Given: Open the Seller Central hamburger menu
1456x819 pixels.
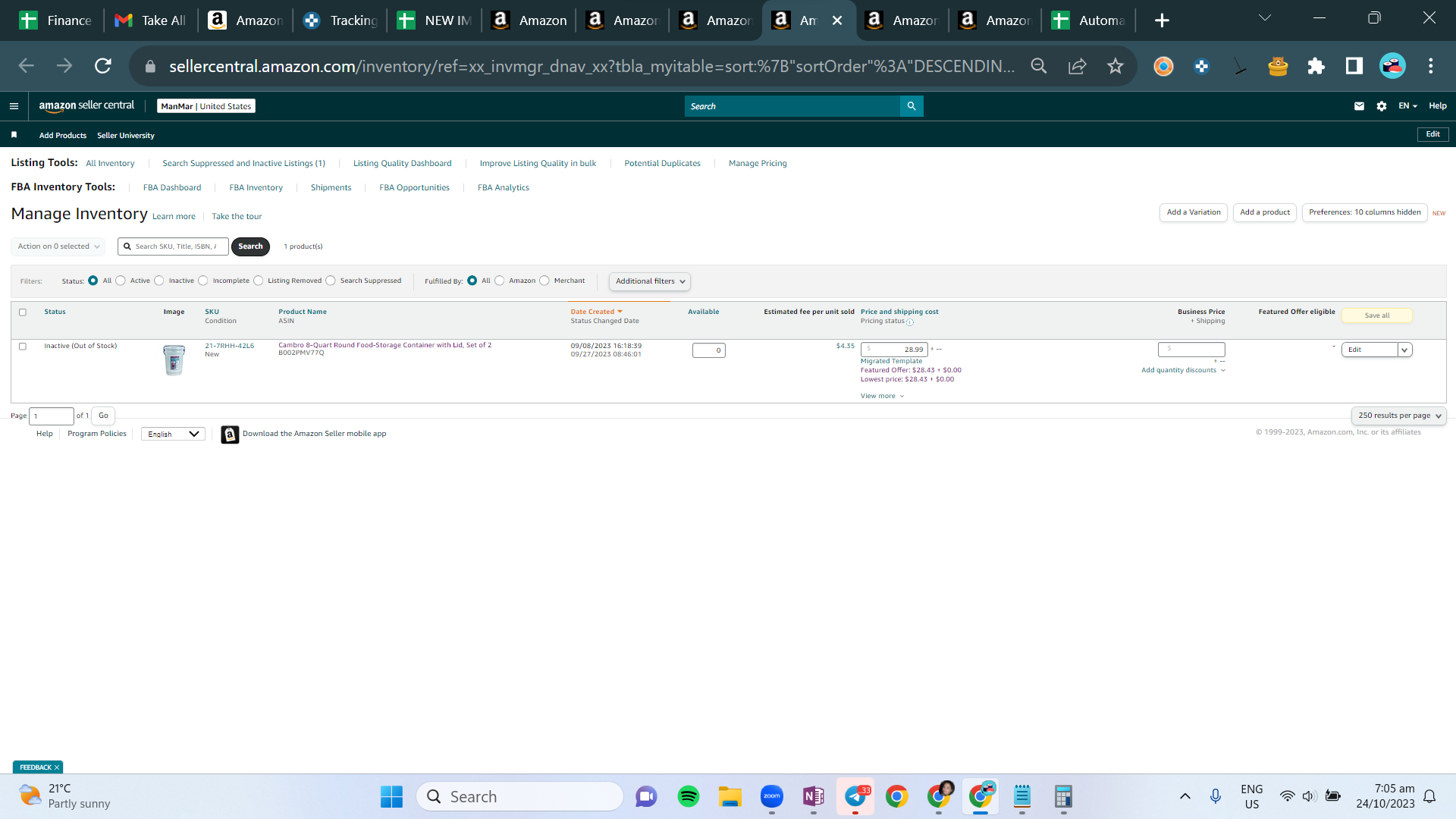Looking at the screenshot, I should [x=14, y=106].
